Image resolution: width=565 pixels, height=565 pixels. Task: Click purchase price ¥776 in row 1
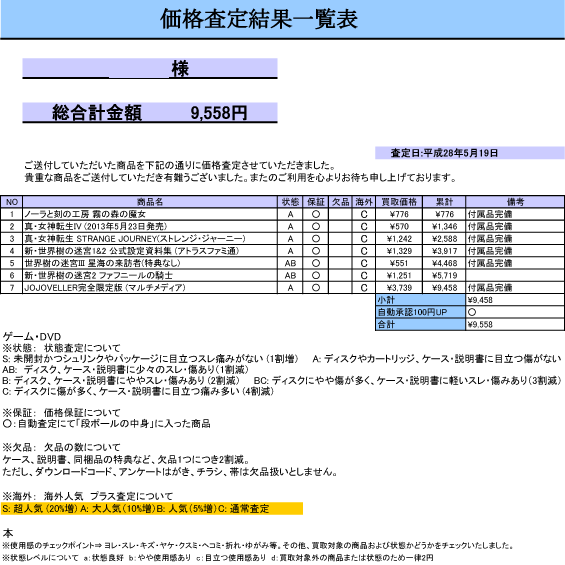(399, 214)
